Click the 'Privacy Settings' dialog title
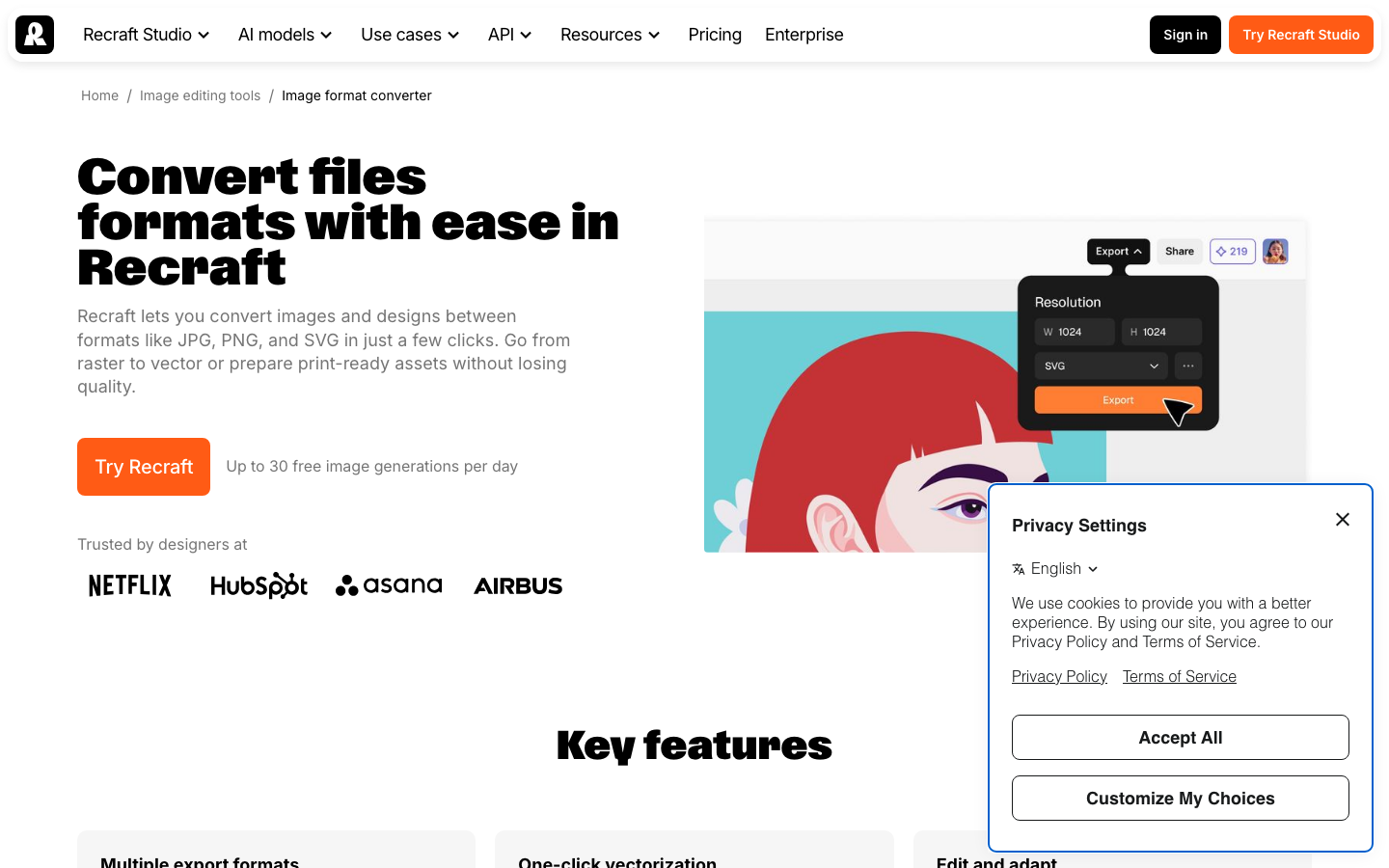Viewport: 1389px width, 868px height. tap(1079, 526)
